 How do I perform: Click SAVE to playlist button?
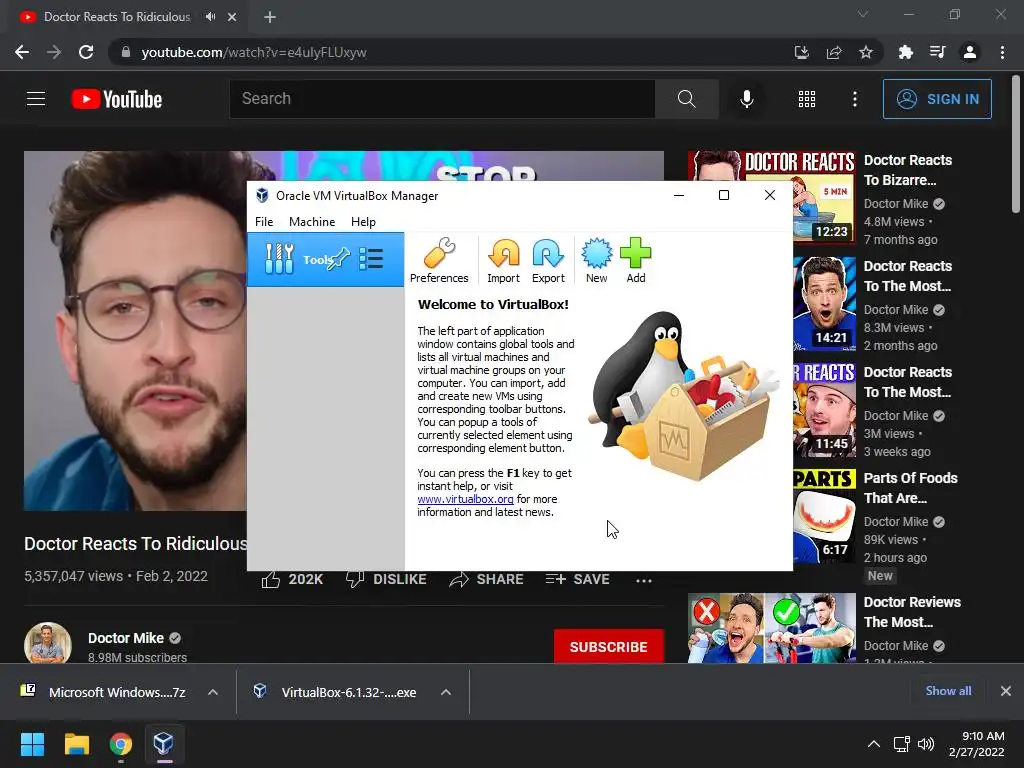point(578,579)
